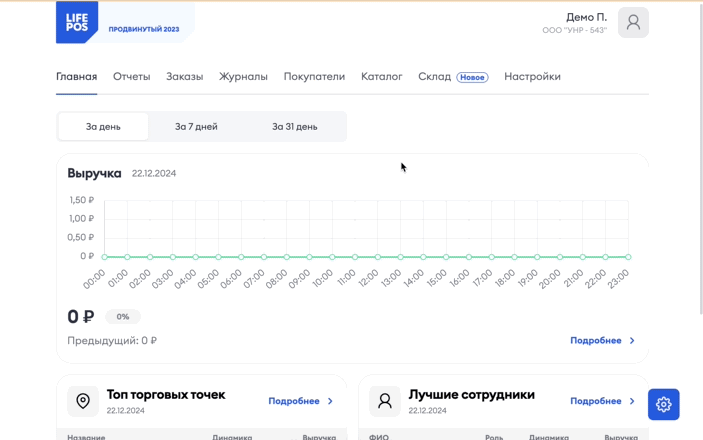Click the Продвинутый 2023 plan label

click(x=144, y=29)
